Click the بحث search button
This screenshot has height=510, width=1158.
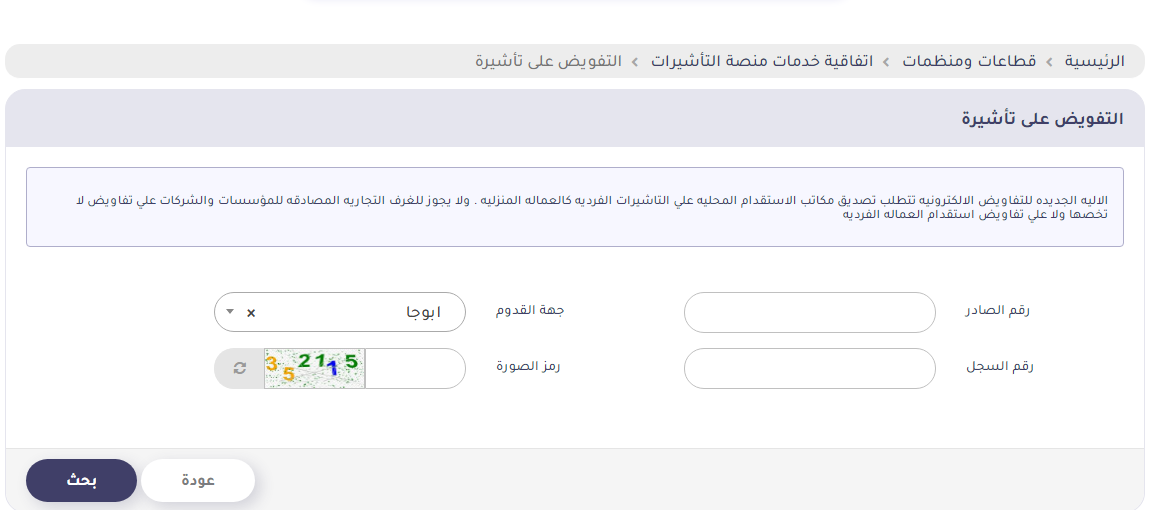81,480
